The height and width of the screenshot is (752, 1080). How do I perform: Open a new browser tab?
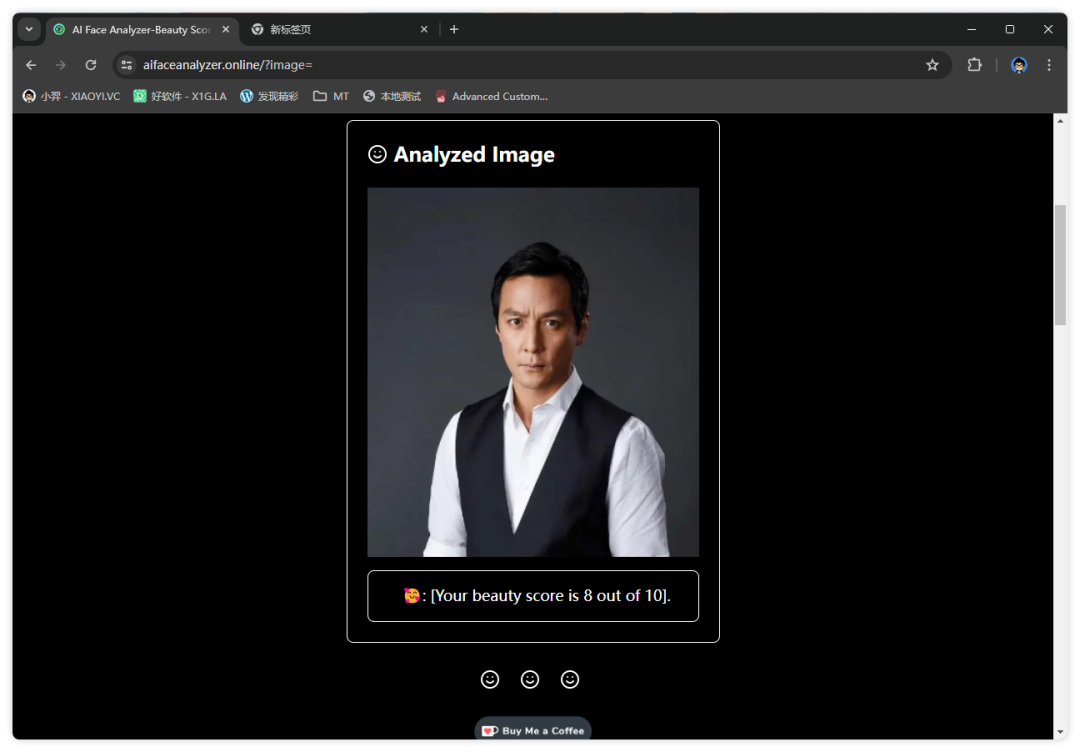[454, 30]
